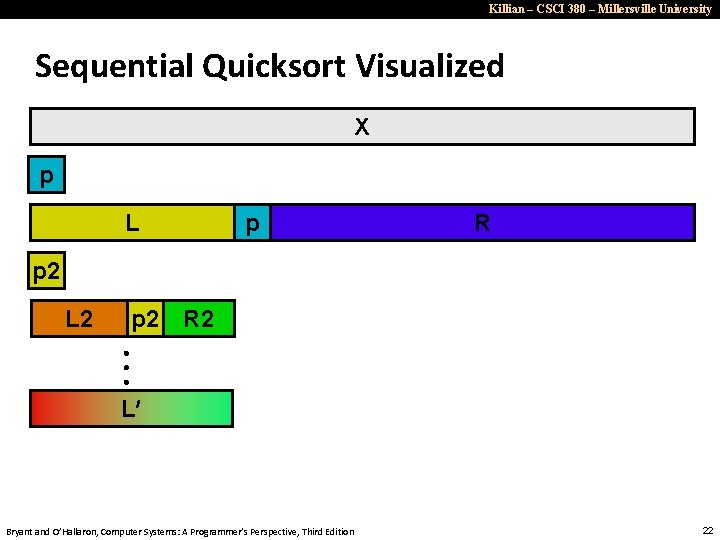Click the gray X array bar
This screenshot has width=720, height=540.
coord(362,126)
